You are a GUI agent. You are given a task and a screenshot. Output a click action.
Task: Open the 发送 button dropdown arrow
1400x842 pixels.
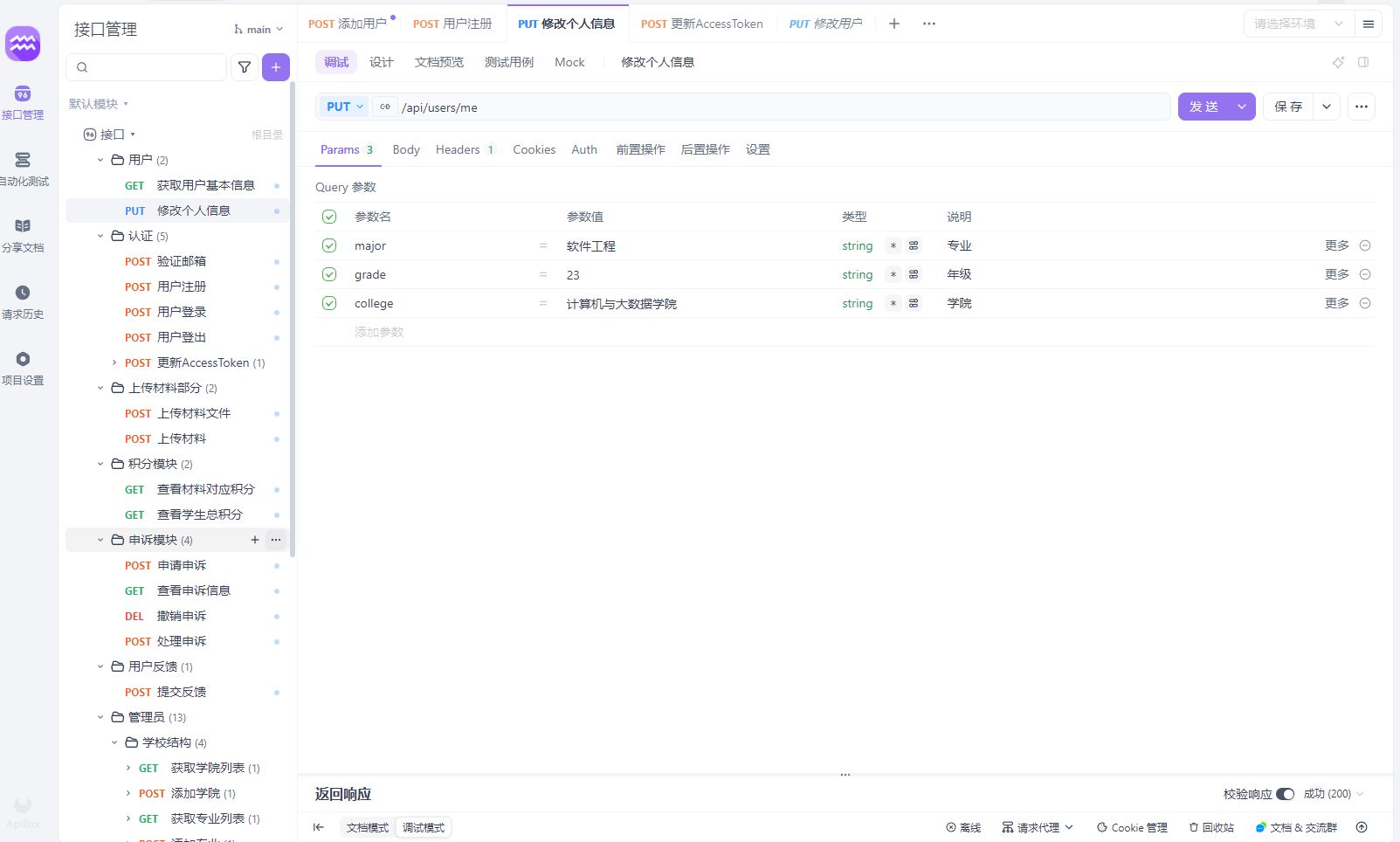pos(1242,107)
